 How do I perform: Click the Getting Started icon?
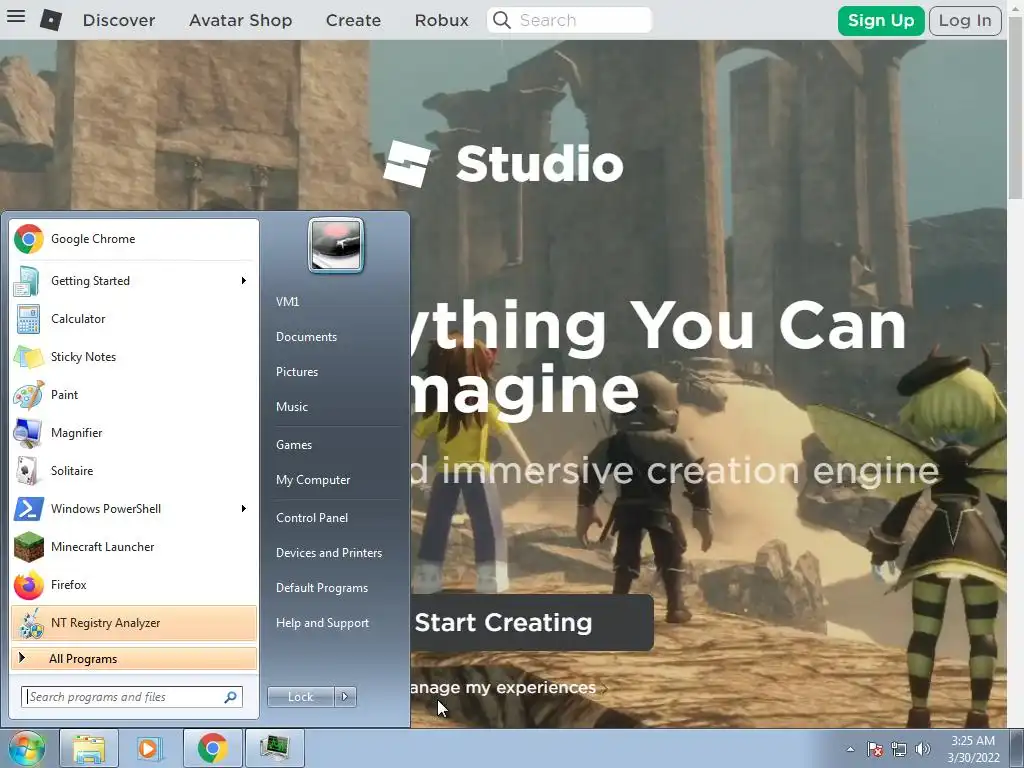click(29, 281)
